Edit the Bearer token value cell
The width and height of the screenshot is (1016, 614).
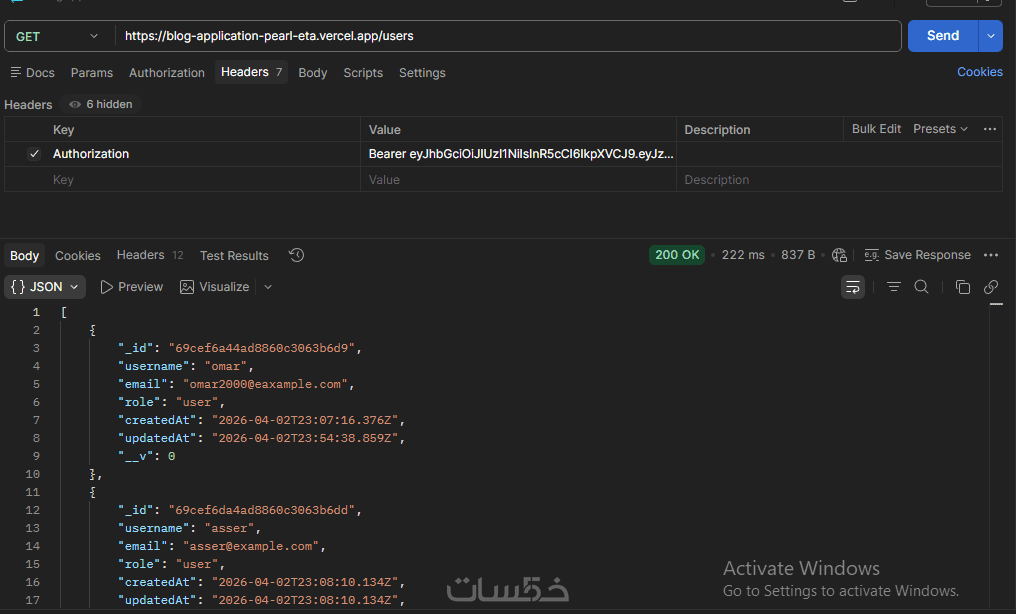pos(518,154)
